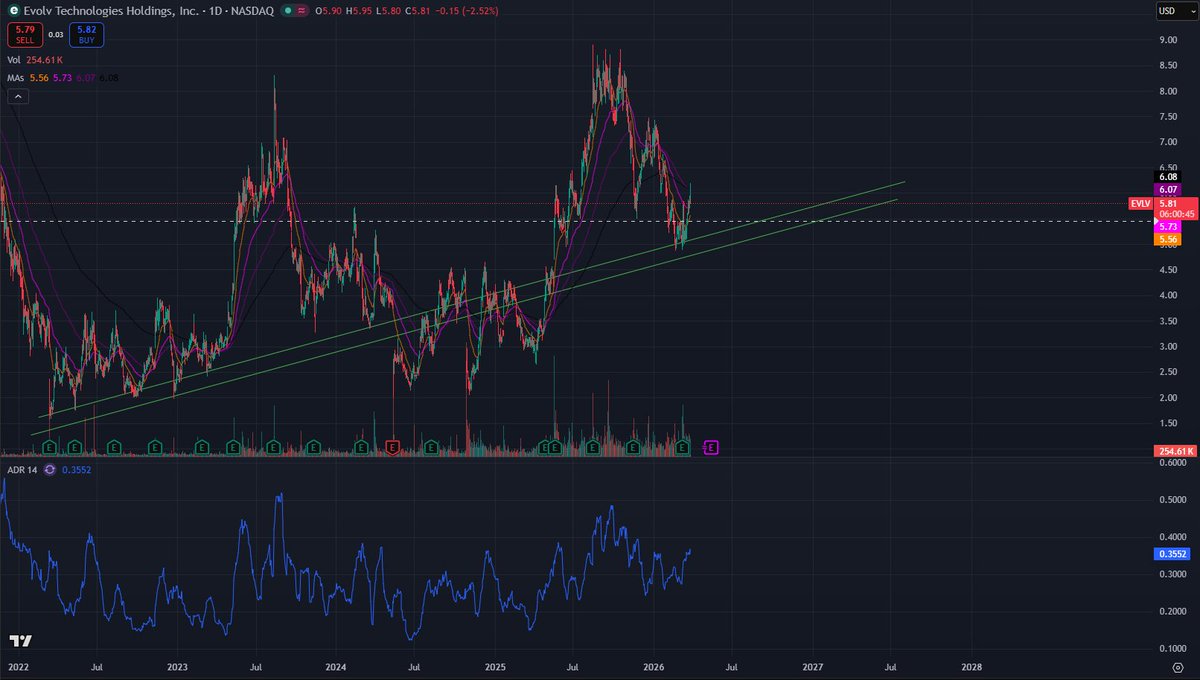1200x680 pixels.
Task: Collapse the indicator legend with the chevron
Action: pos(18,97)
